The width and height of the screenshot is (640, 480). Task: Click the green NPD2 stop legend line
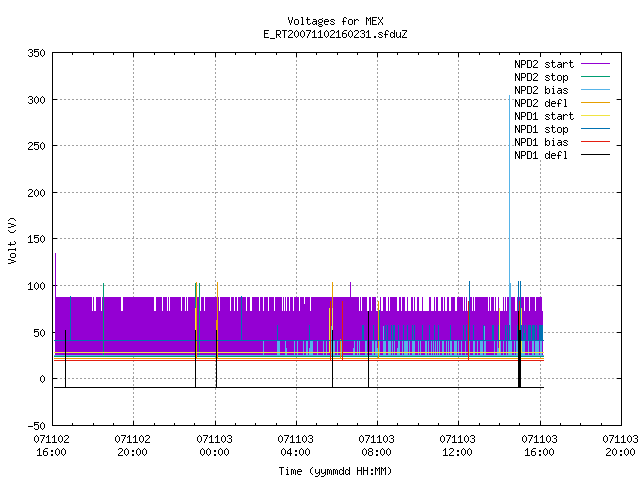coord(595,77)
